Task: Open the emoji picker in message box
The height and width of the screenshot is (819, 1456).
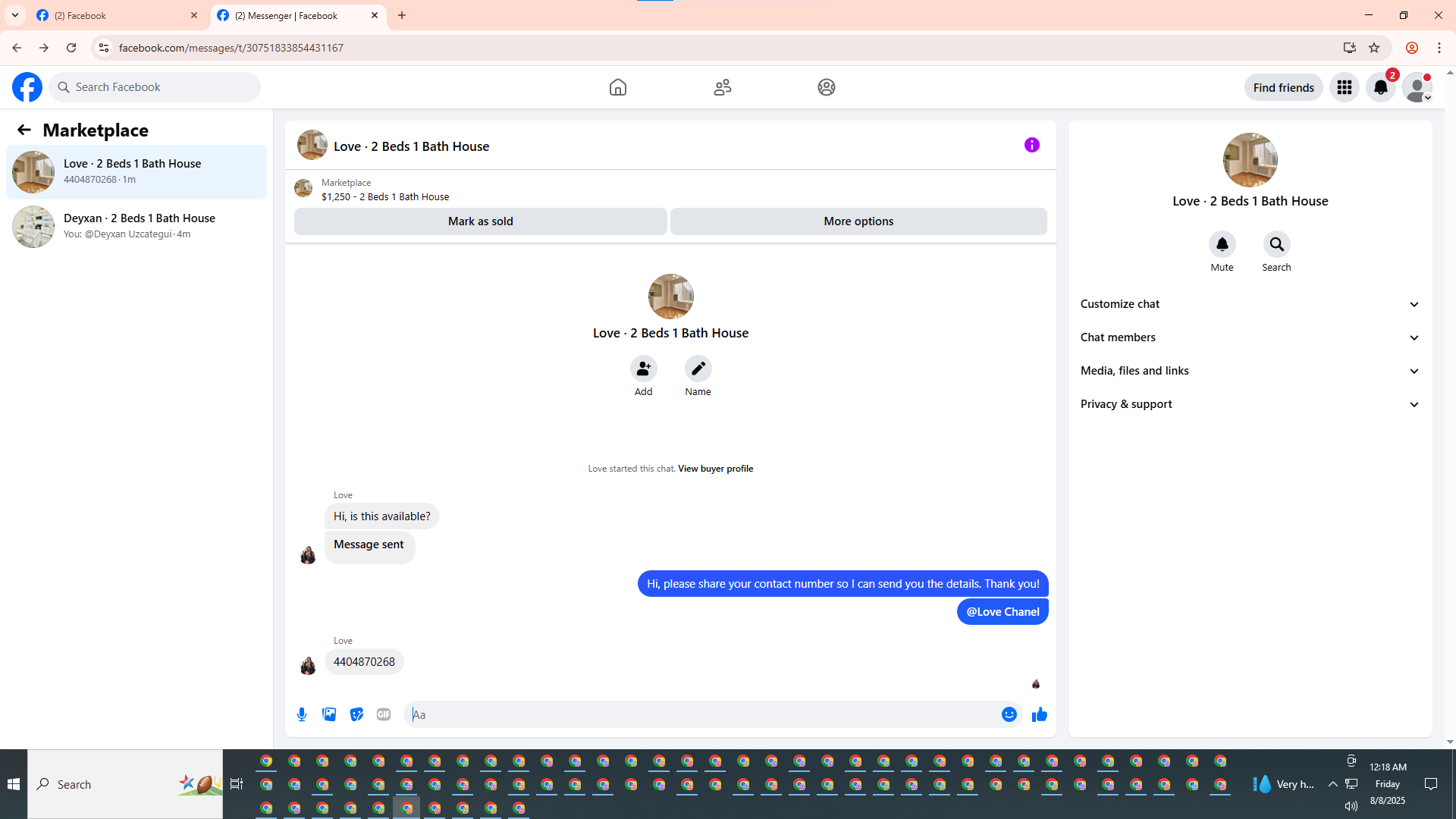Action: [1009, 714]
